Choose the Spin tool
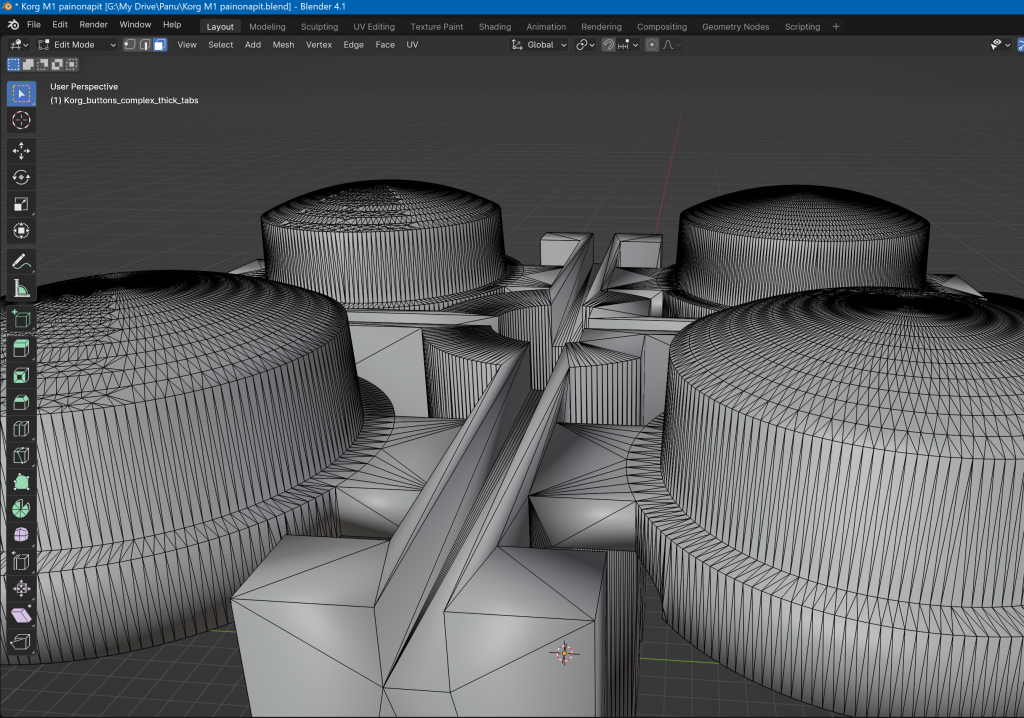Screen dimensions: 1024x718 [21, 508]
